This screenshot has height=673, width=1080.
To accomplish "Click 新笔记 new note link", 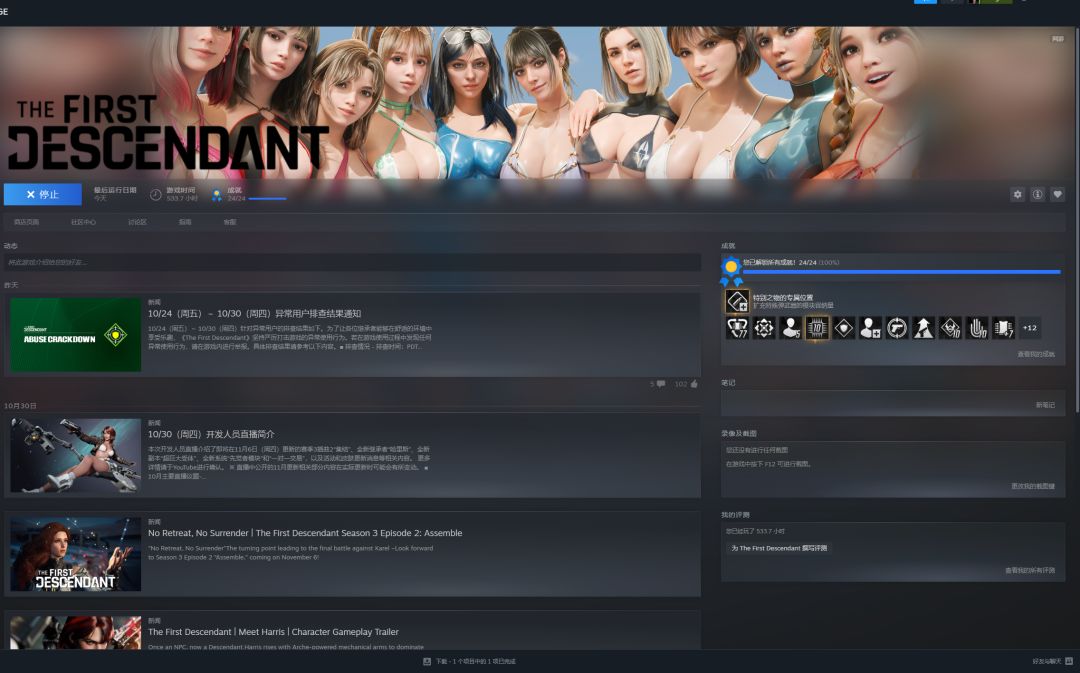I will pos(1045,405).
